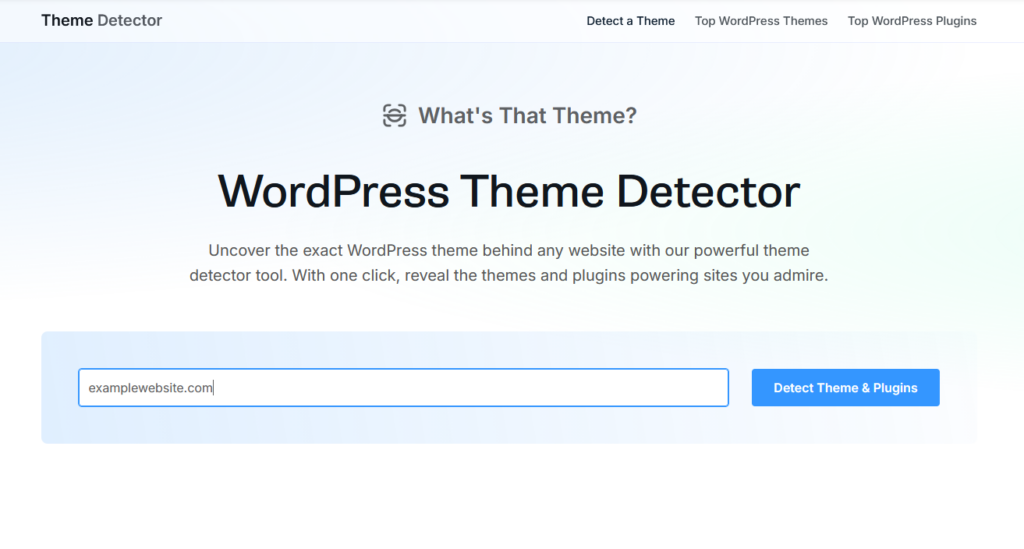
Task: Go to Top WordPress Themes
Action: point(761,21)
